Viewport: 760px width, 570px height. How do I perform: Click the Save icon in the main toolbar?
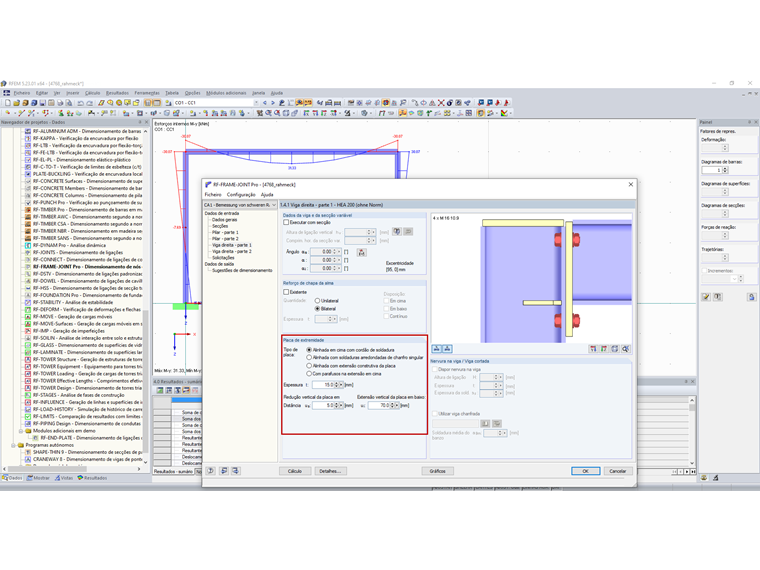[x=43, y=103]
